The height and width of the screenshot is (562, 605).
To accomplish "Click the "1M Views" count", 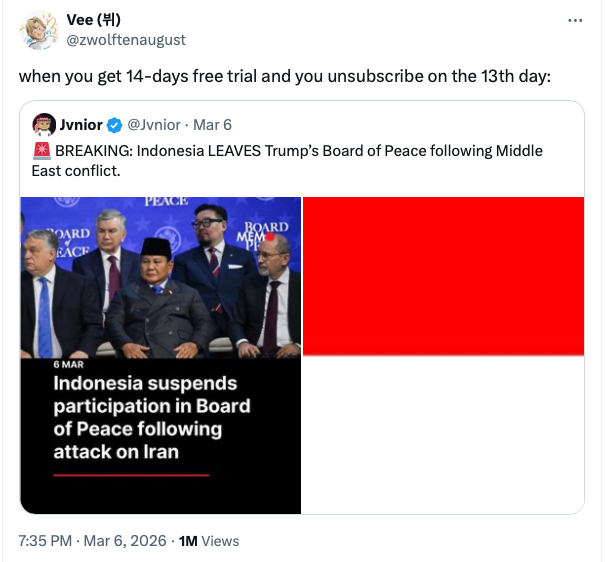I will pyautogui.click(x=209, y=541).
